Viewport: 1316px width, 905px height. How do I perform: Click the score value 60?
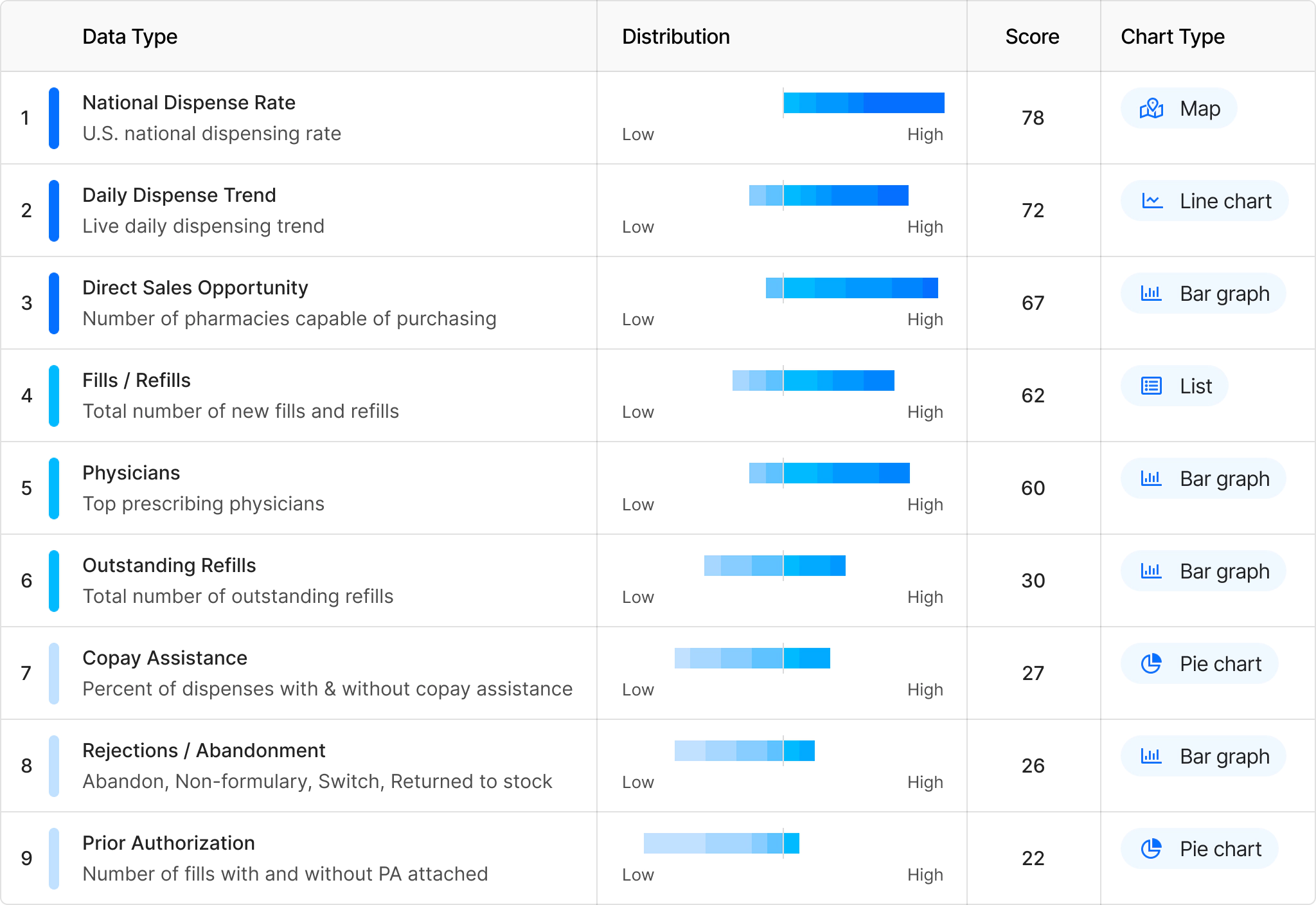click(1033, 488)
